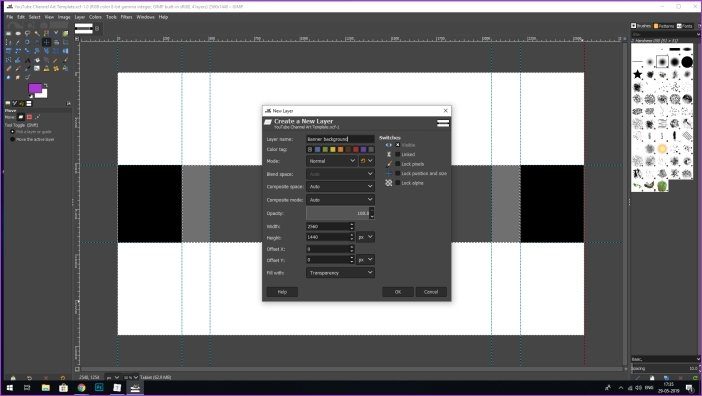This screenshot has width=702, height=396.
Task: Select the Ellipse Select tool
Action: 18,33
